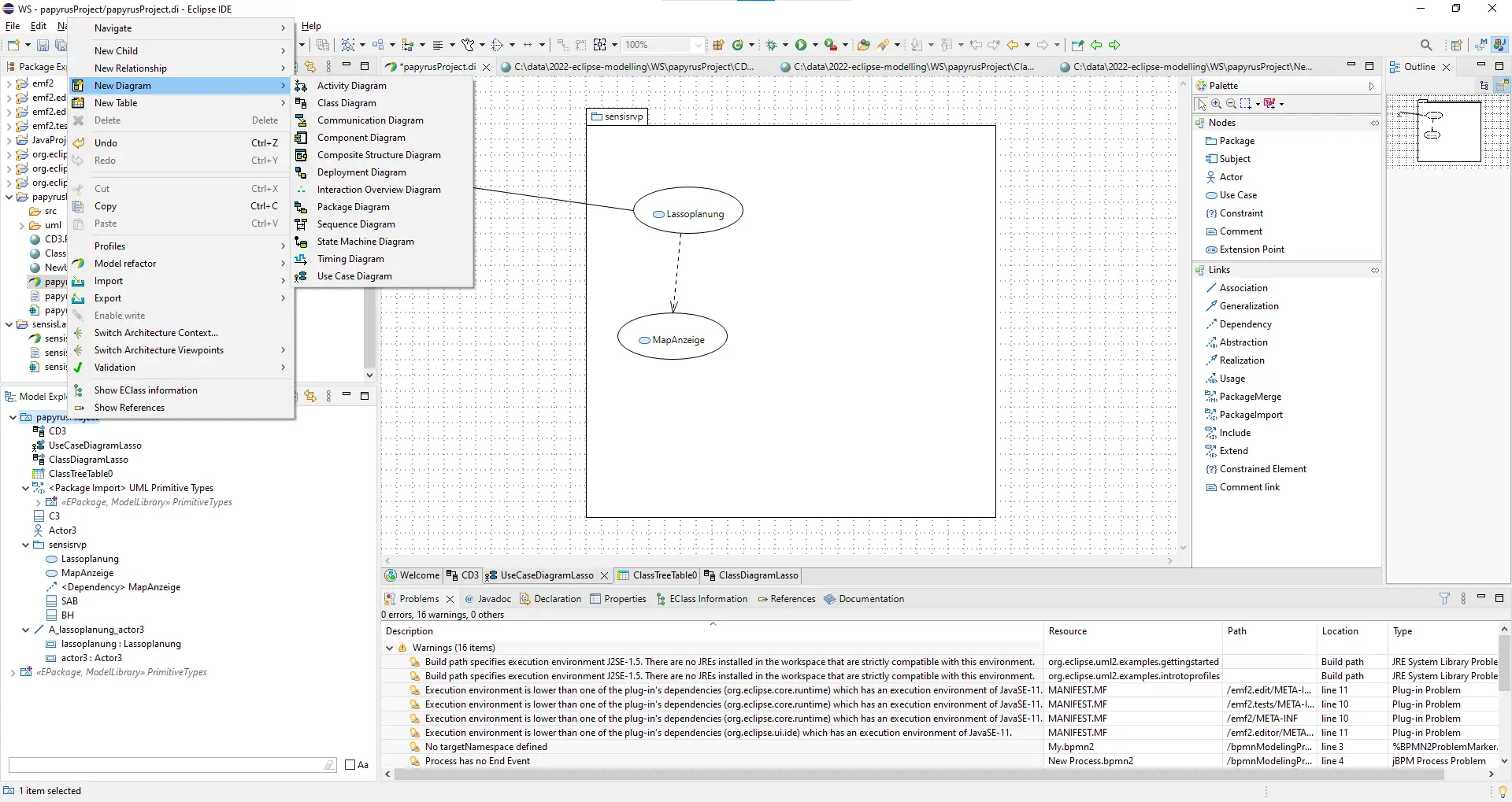The image size is (1512, 802).
Task: Choose Sequence Diagram in New Diagram submenu
Action: click(355, 224)
